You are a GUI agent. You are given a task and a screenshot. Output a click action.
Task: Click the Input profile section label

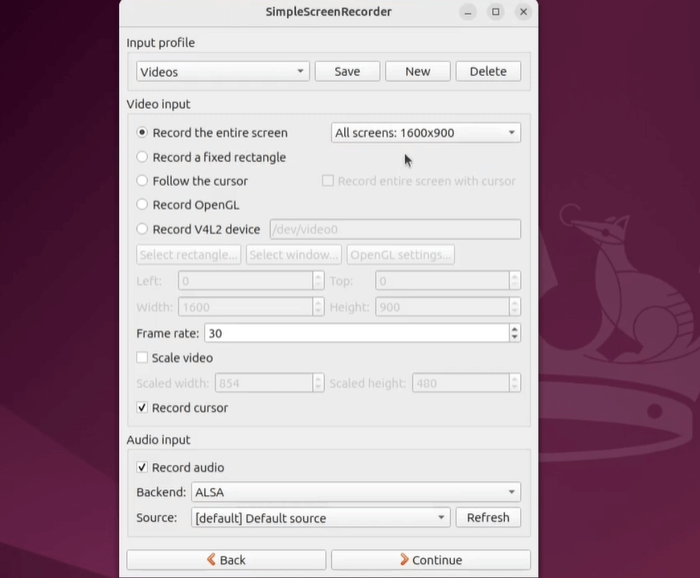[161, 42]
